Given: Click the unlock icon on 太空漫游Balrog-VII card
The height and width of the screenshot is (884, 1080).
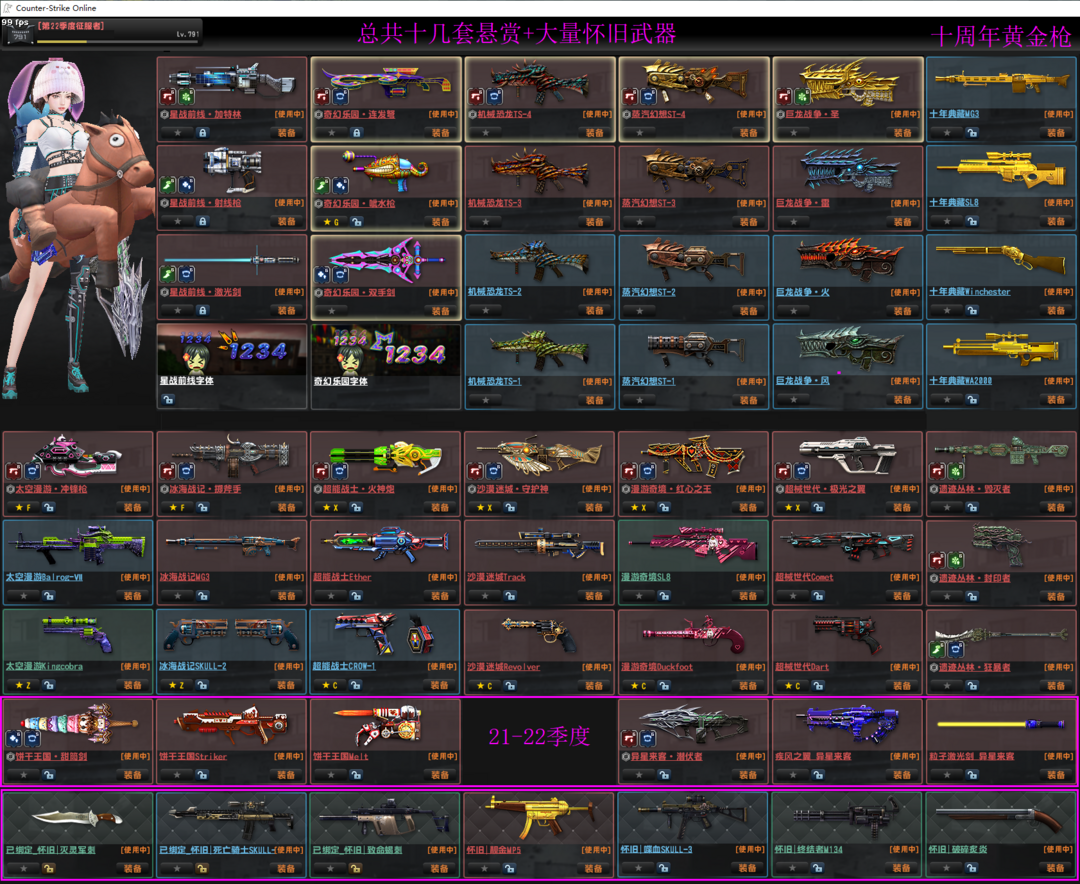Looking at the screenshot, I should [48, 596].
